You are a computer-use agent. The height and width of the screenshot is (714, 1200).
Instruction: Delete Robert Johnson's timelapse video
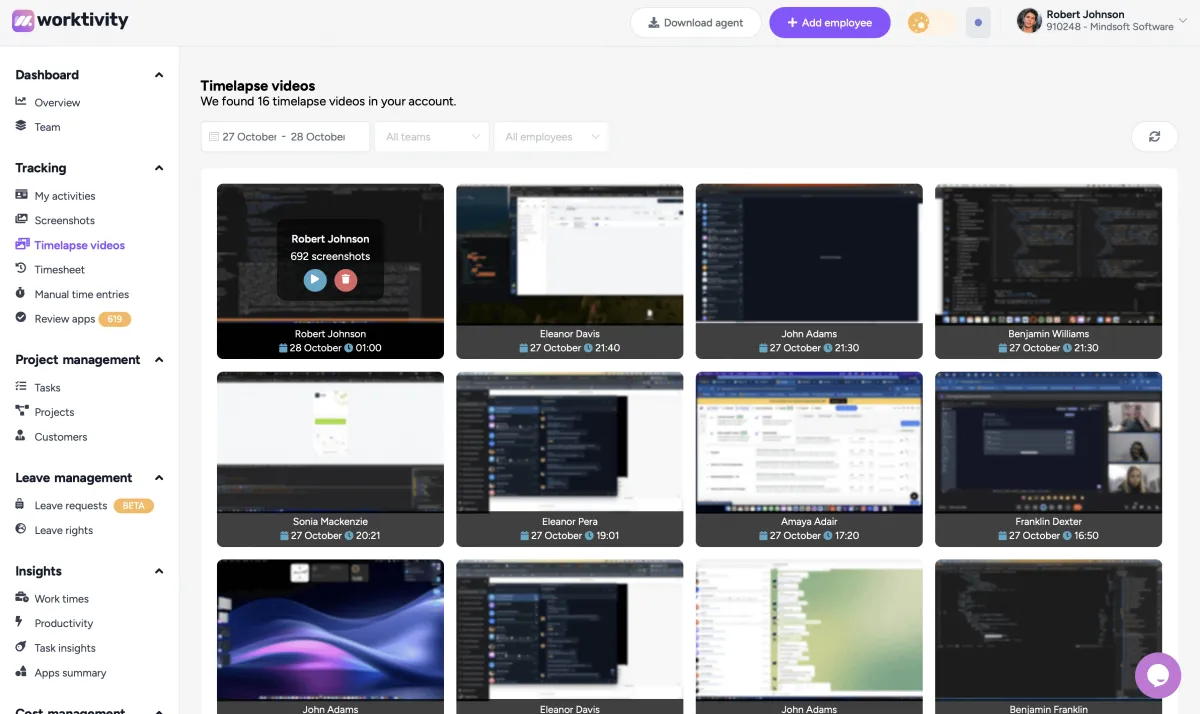coord(346,280)
